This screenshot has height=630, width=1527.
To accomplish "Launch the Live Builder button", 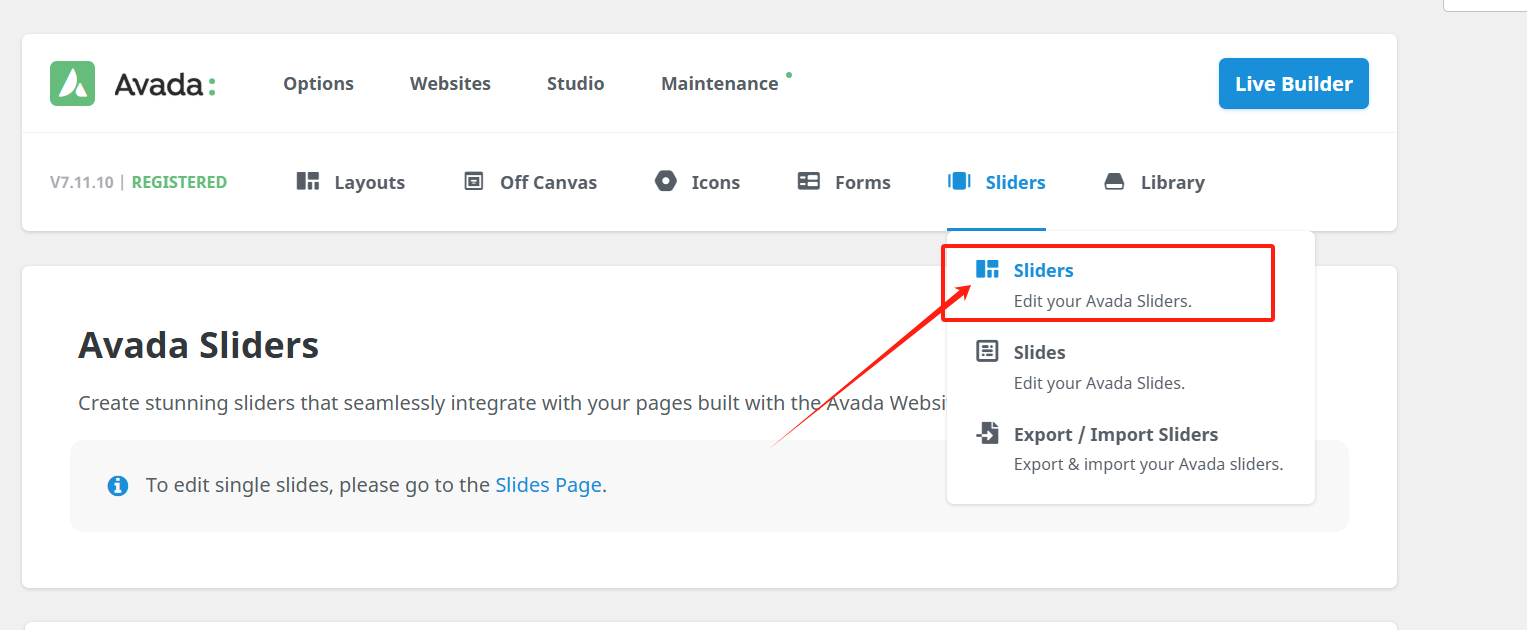I will pos(1293,84).
